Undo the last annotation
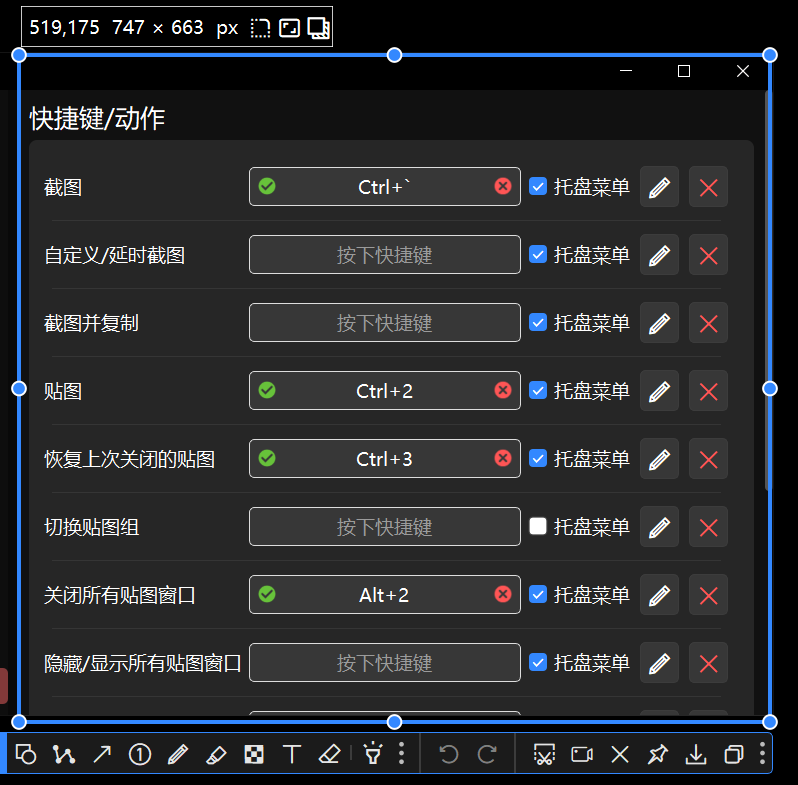The height and width of the screenshot is (785, 798). coord(448,754)
